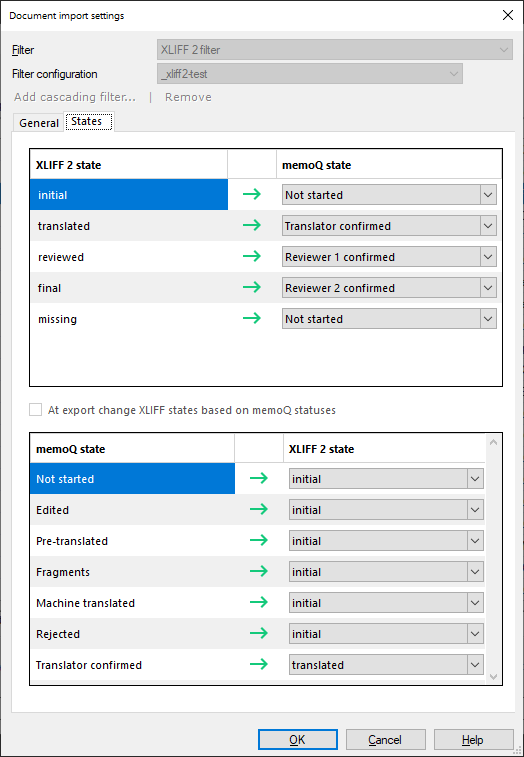Close the Document import settings dialog
Viewport: 524px width, 757px height.
[x=508, y=15]
